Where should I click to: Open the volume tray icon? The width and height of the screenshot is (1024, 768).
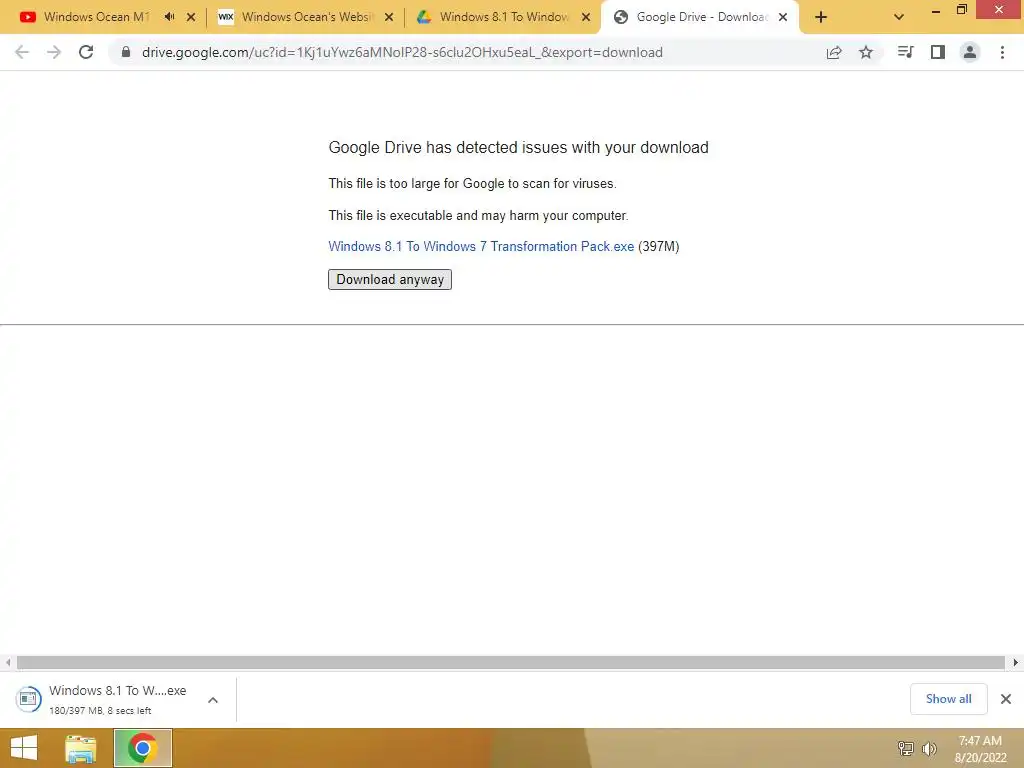[x=929, y=748]
